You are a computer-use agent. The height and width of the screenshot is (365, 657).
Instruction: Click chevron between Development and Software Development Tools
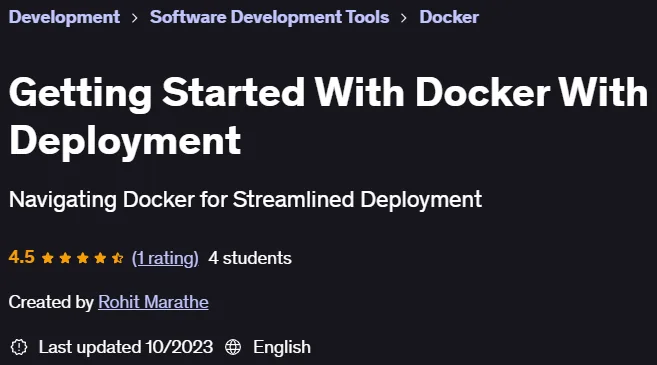click(135, 18)
